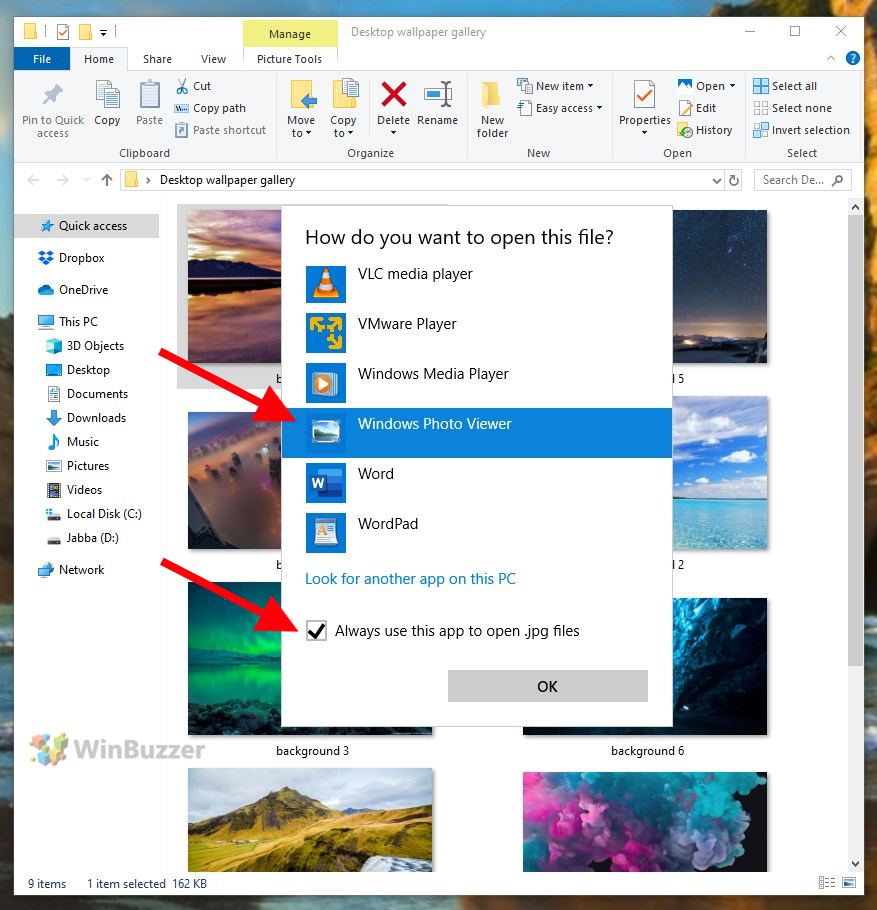Screen dimensions: 877x910
Task: Click Look for another app on this PC
Action: click(x=410, y=579)
